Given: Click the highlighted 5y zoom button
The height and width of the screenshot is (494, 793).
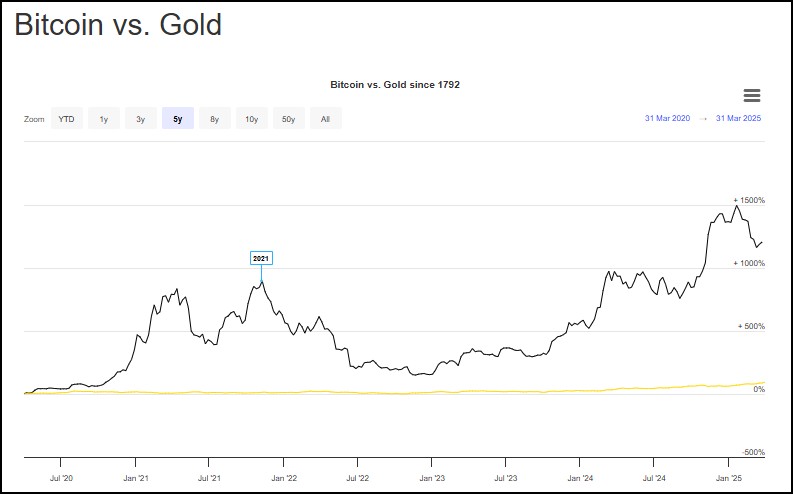Looking at the screenshot, I should pos(178,119).
